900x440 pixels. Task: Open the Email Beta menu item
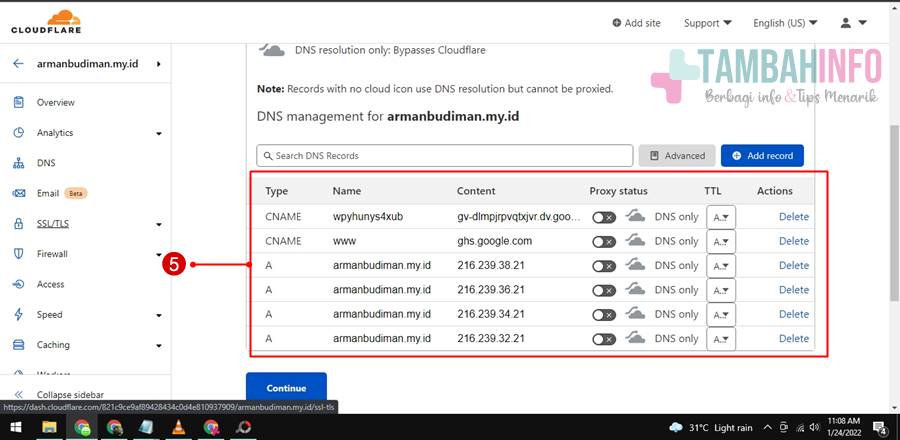(62, 193)
